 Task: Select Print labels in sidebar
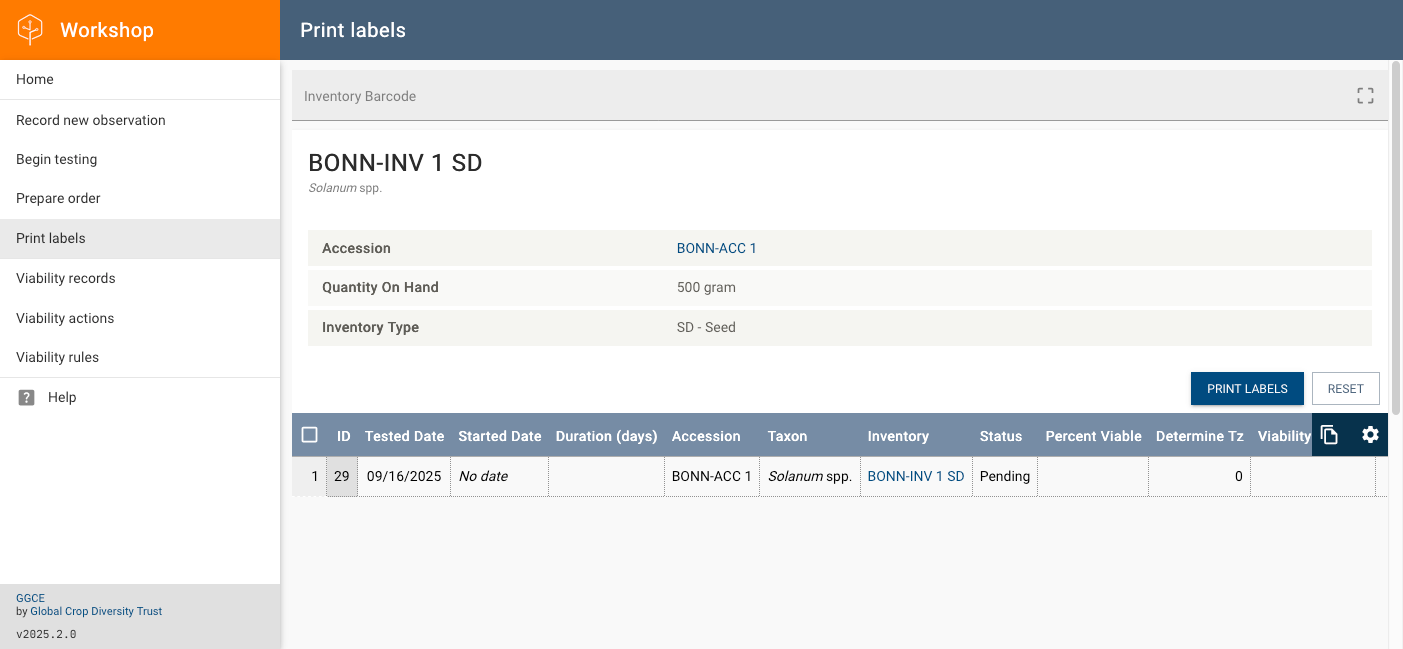click(x=140, y=238)
